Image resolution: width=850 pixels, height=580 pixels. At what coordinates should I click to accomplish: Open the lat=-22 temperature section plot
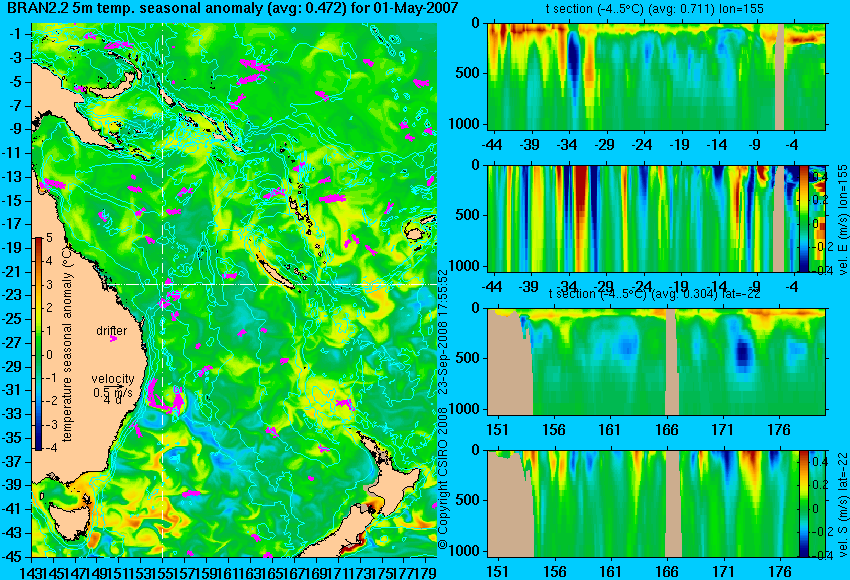pos(656,362)
